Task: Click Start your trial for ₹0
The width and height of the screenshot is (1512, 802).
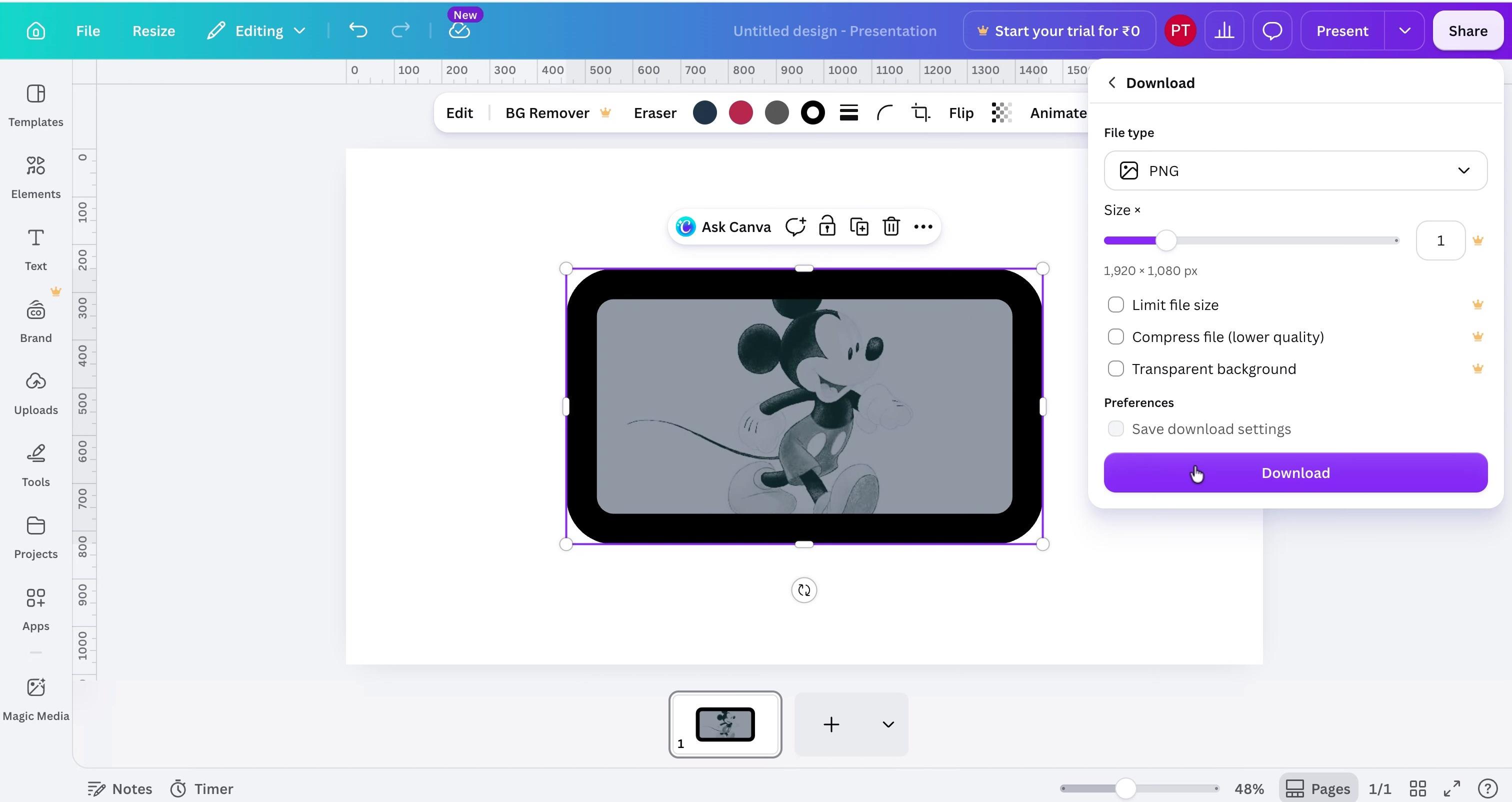Action: (x=1059, y=30)
